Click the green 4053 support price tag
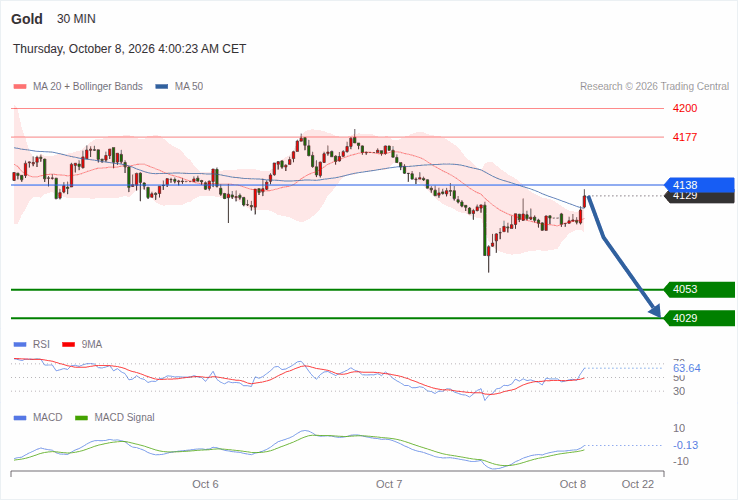Viewport: 738px width, 500px height. tap(699, 290)
